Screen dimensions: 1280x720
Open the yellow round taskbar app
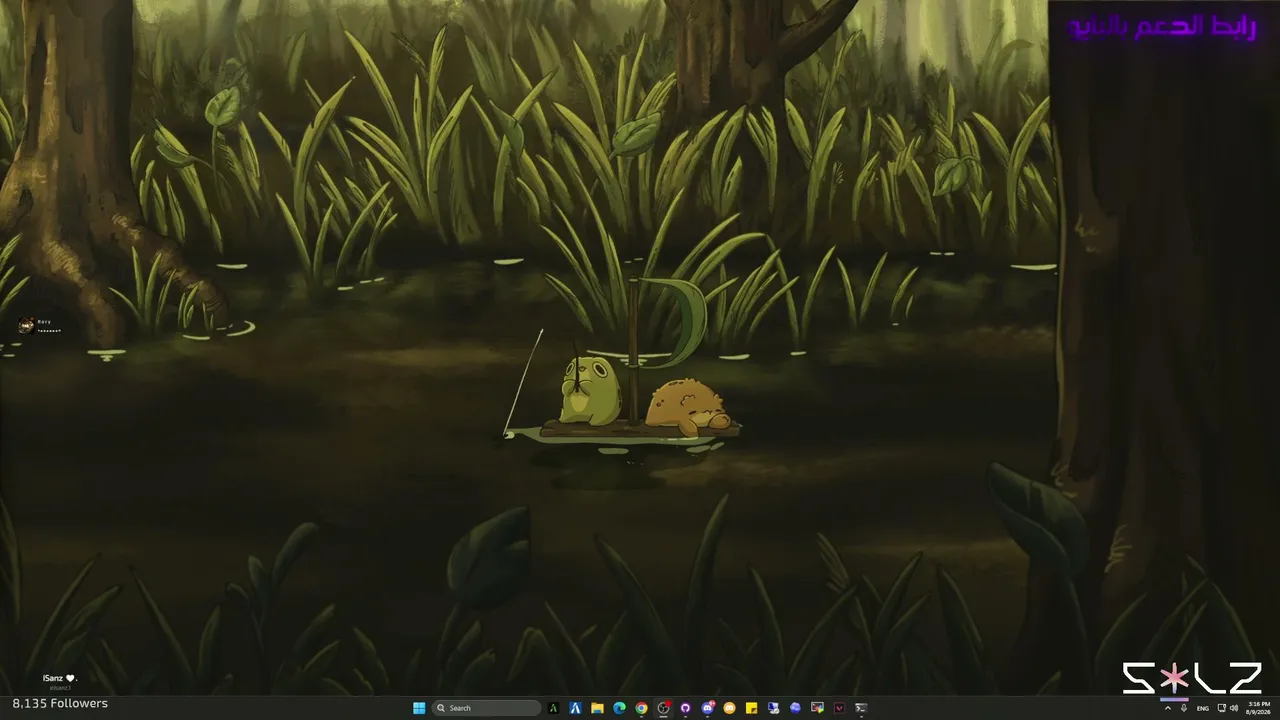click(729, 708)
